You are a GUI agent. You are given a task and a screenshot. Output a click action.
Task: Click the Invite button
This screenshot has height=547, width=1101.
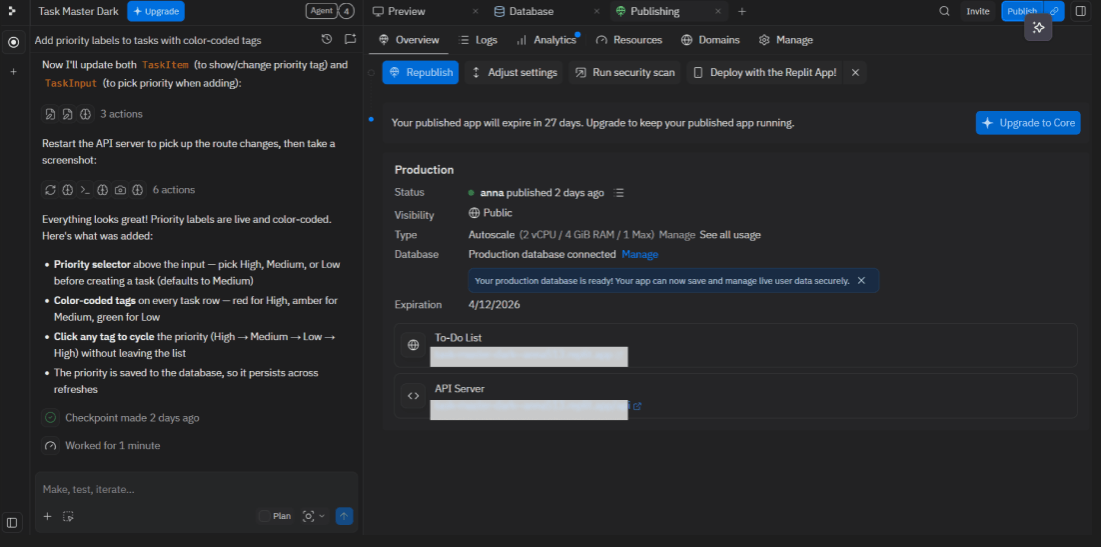click(977, 11)
